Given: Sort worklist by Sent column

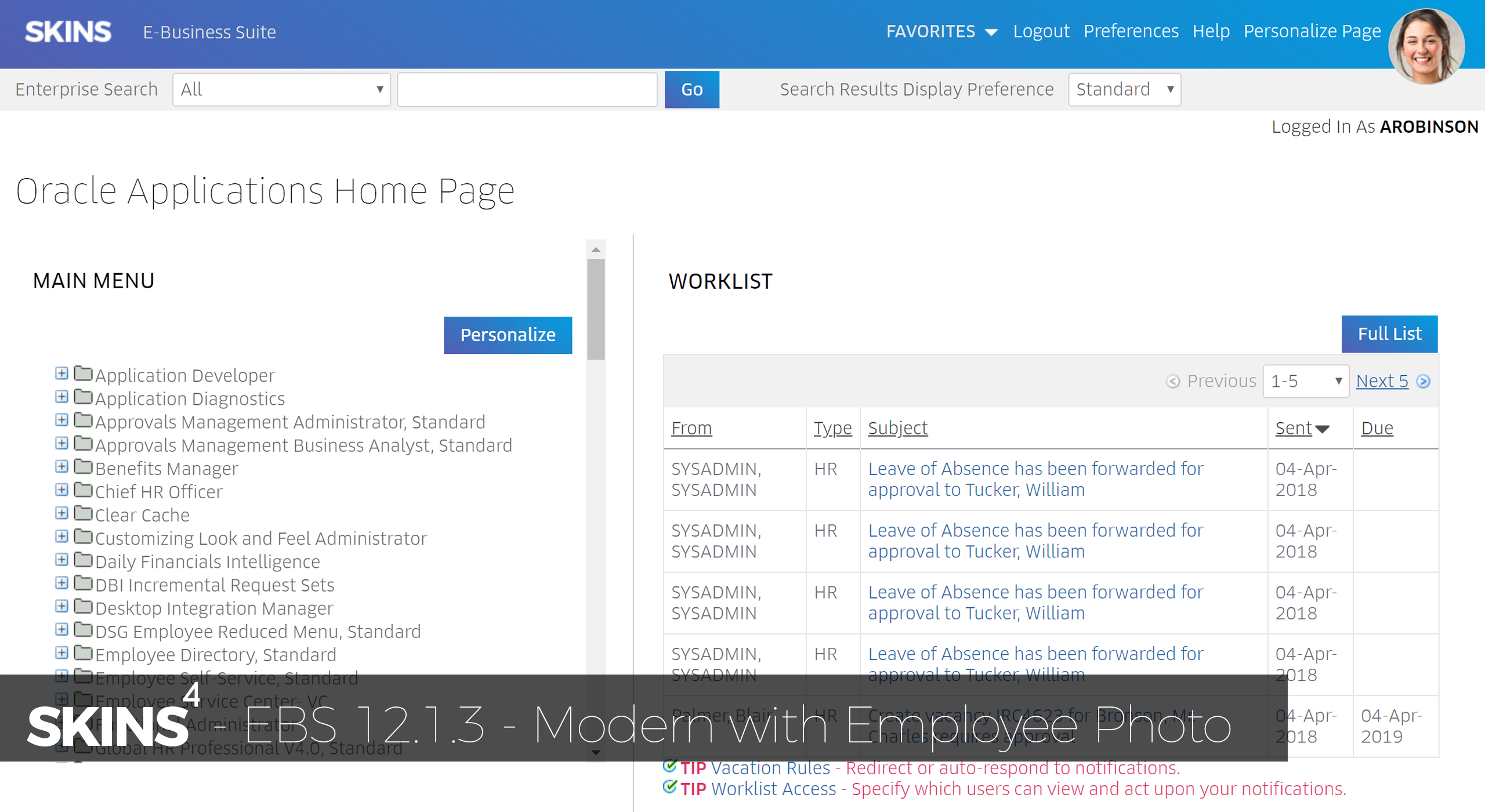Looking at the screenshot, I should [x=1294, y=428].
